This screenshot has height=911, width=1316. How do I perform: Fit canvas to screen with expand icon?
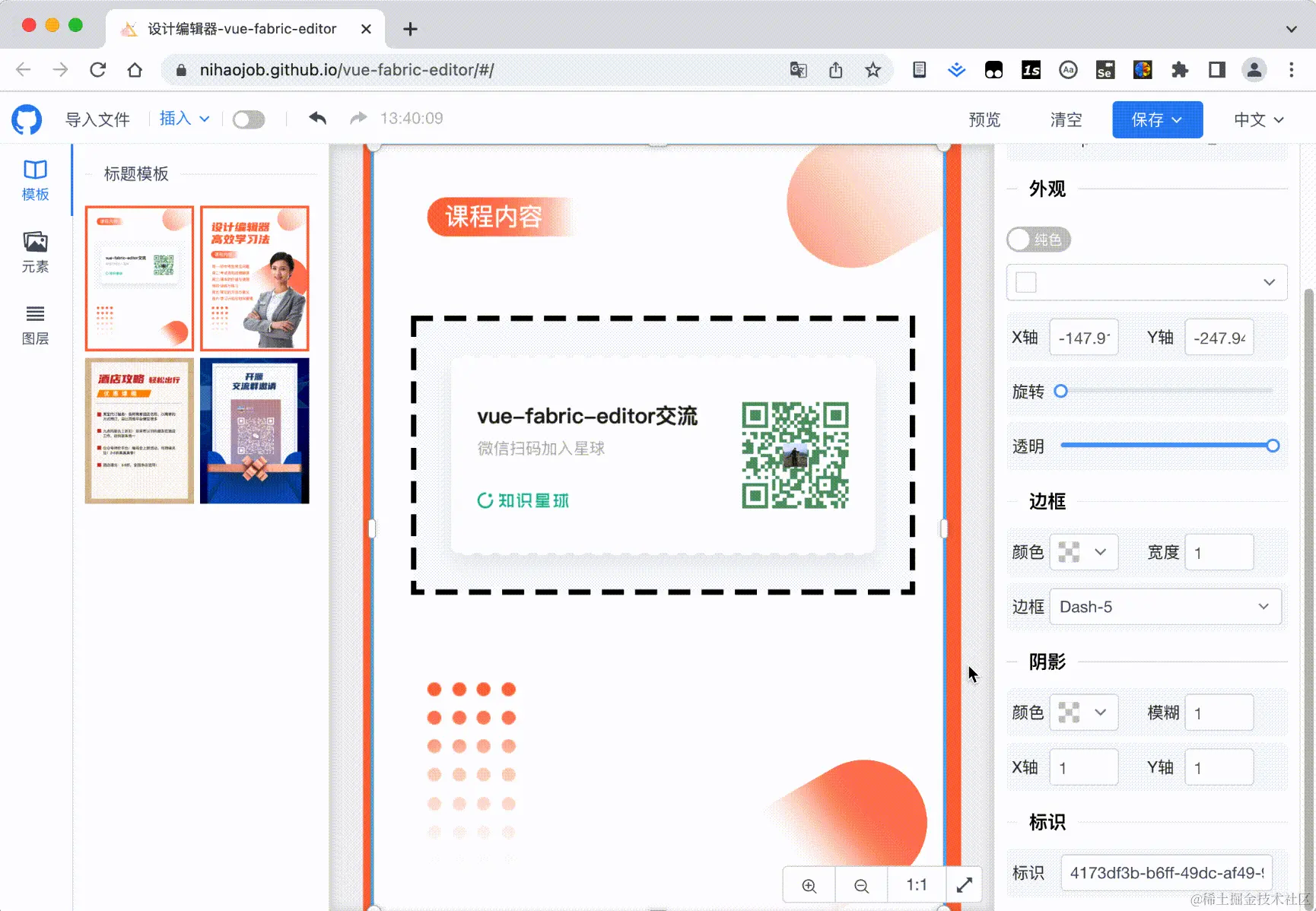(965, 885)
